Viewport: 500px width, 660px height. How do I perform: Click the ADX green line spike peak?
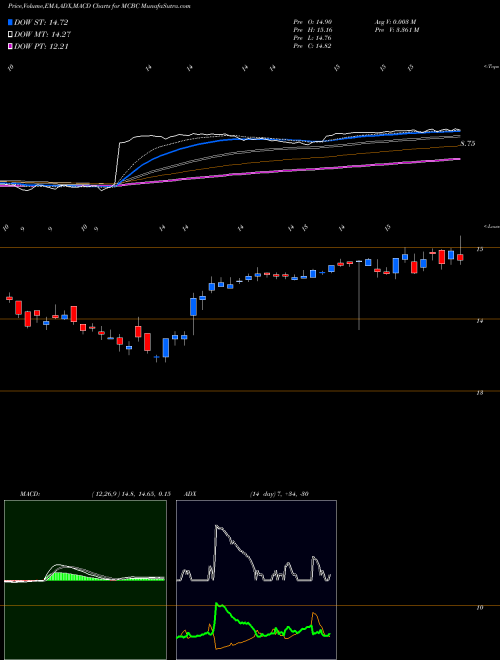coord(217,605)
